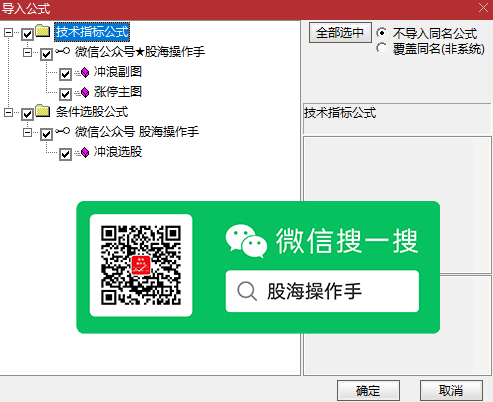Collapse the 条件选股公式 tree node
493x402 pixels.
point(8,112)
